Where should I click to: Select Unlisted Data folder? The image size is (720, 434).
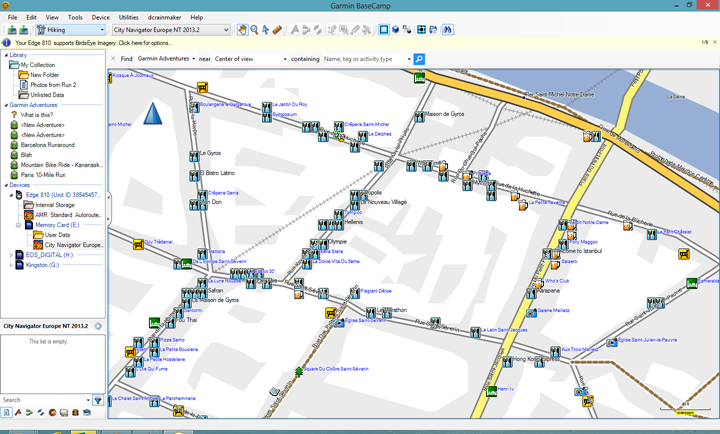tap(47, 95)
